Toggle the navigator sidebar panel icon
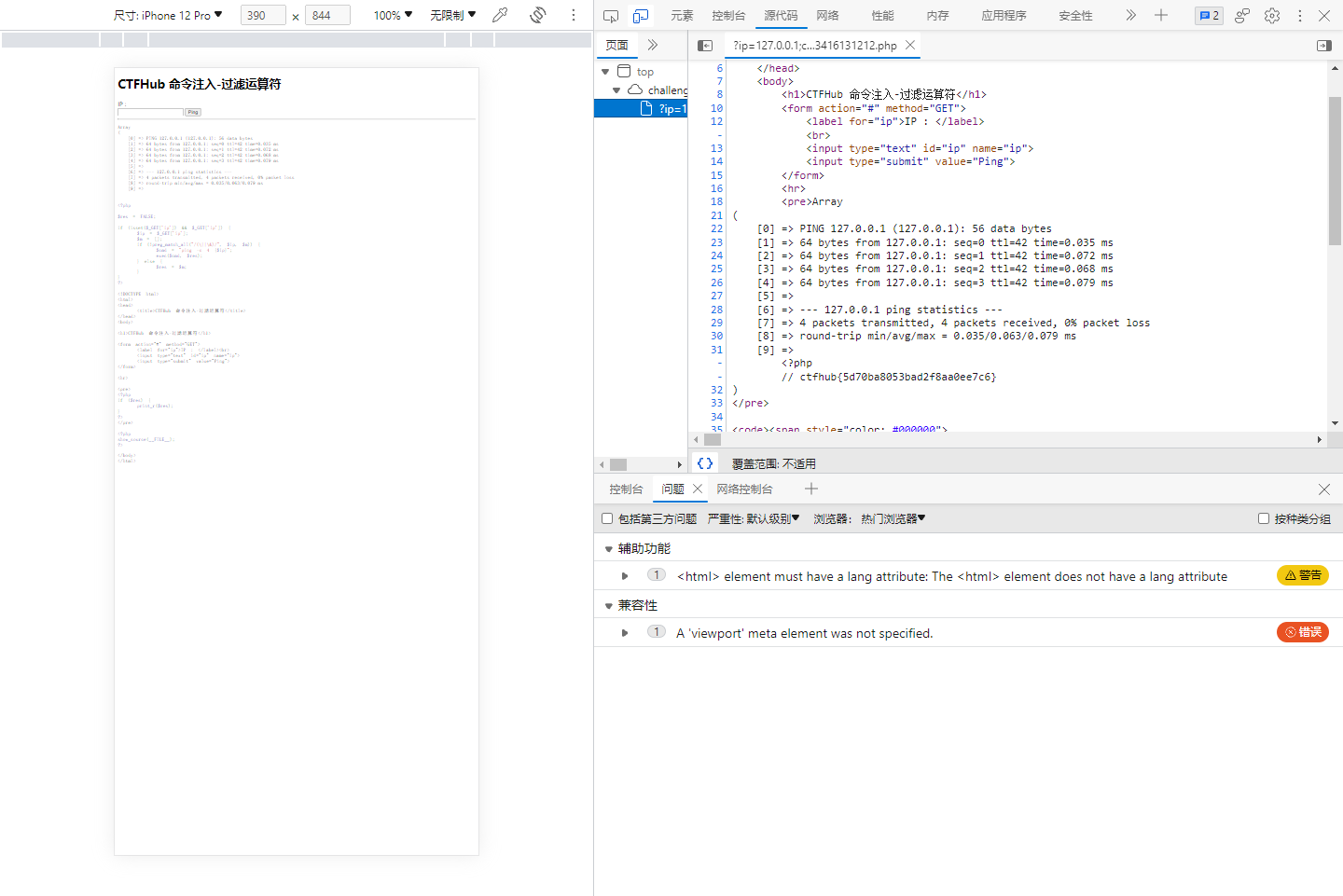 coord(705,45)
